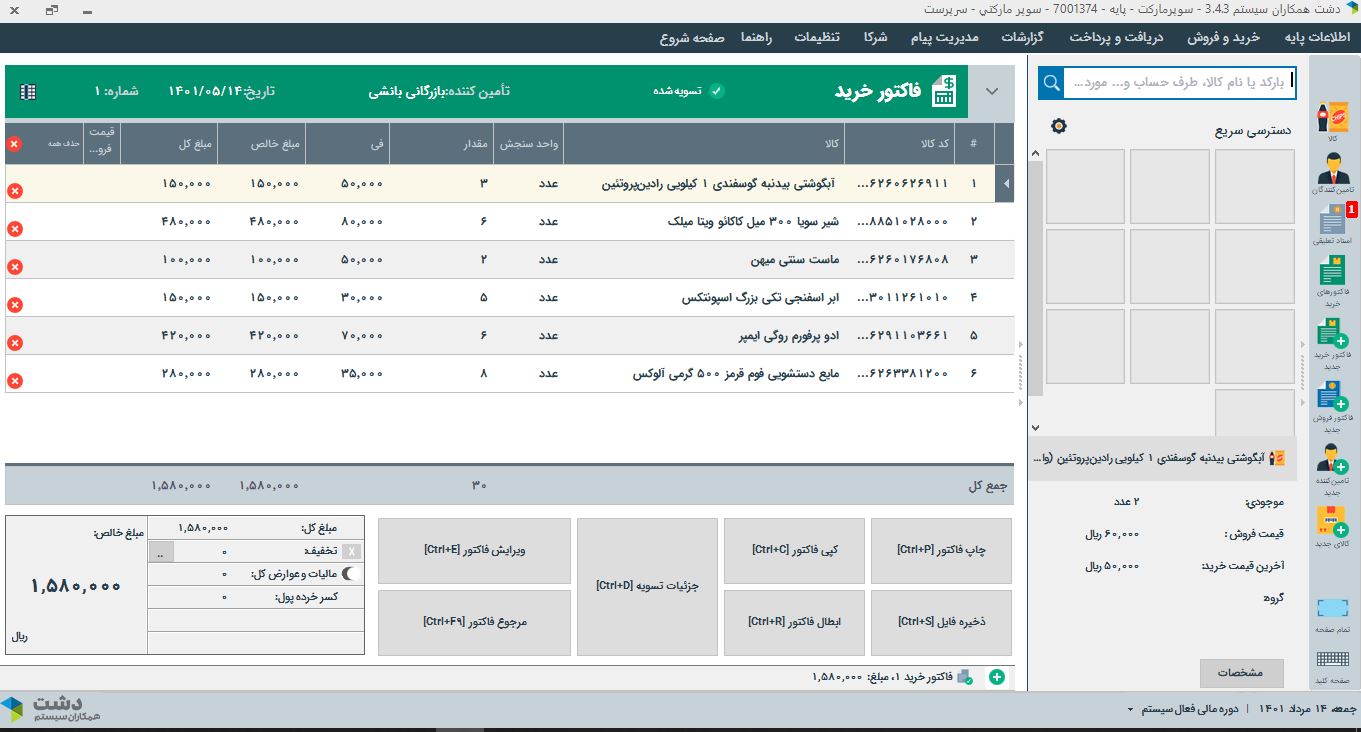
Task: Open جزئیات تسویه settlement details
Action: (x=647, y=587)
